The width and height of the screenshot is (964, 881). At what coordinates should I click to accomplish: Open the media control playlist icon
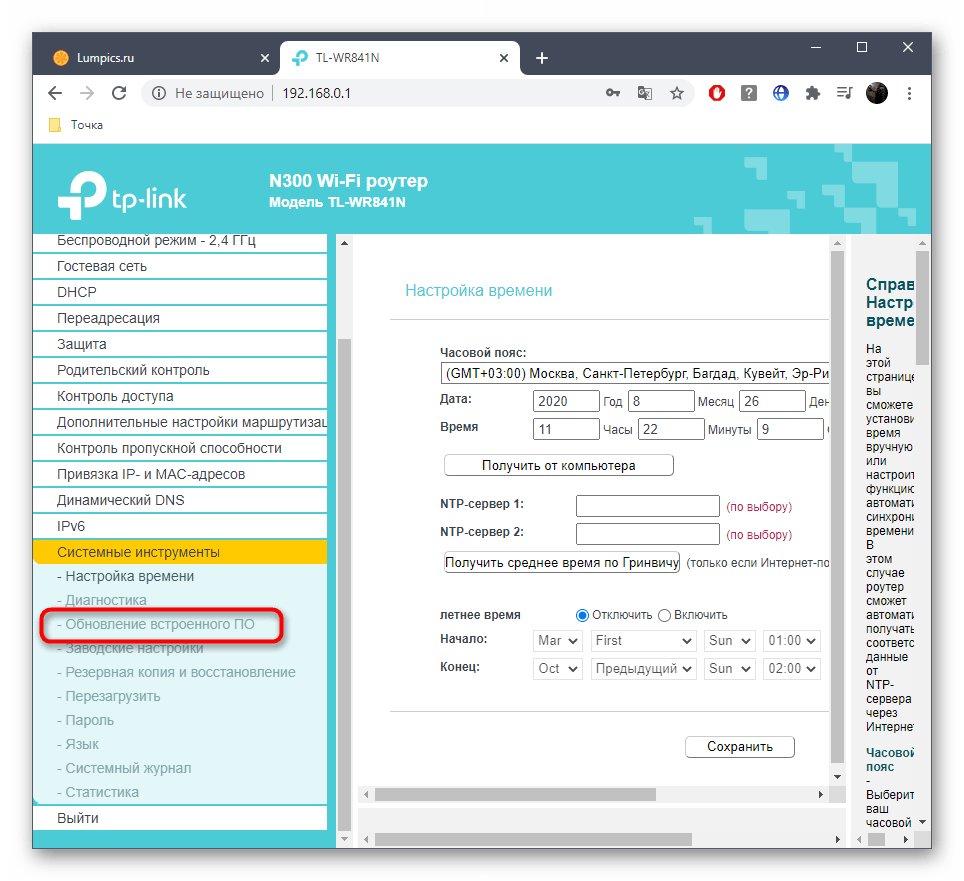coord(845,93)
